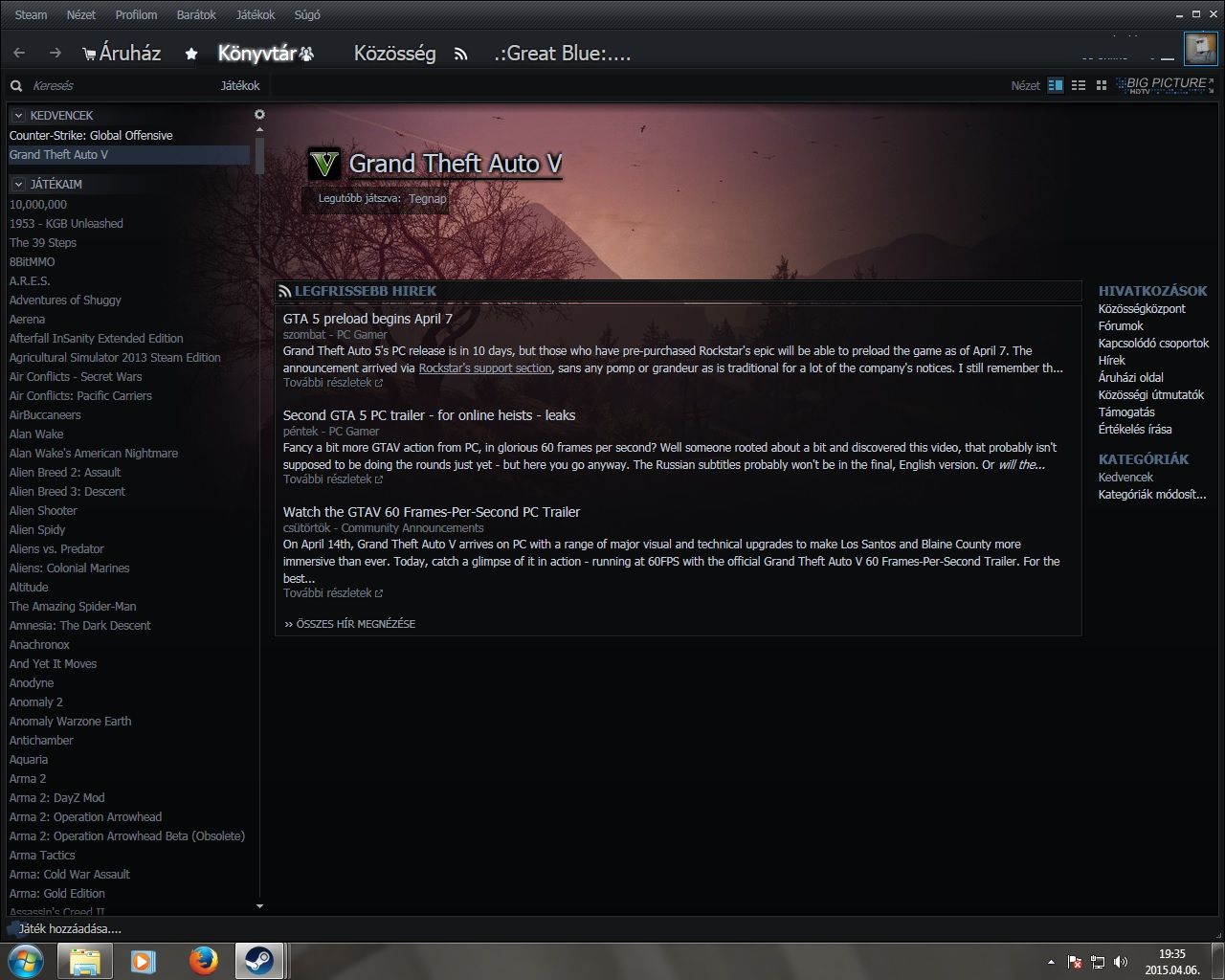Click the magnifier search icon
1225x980 pixels.
click(x=16, y=86)
